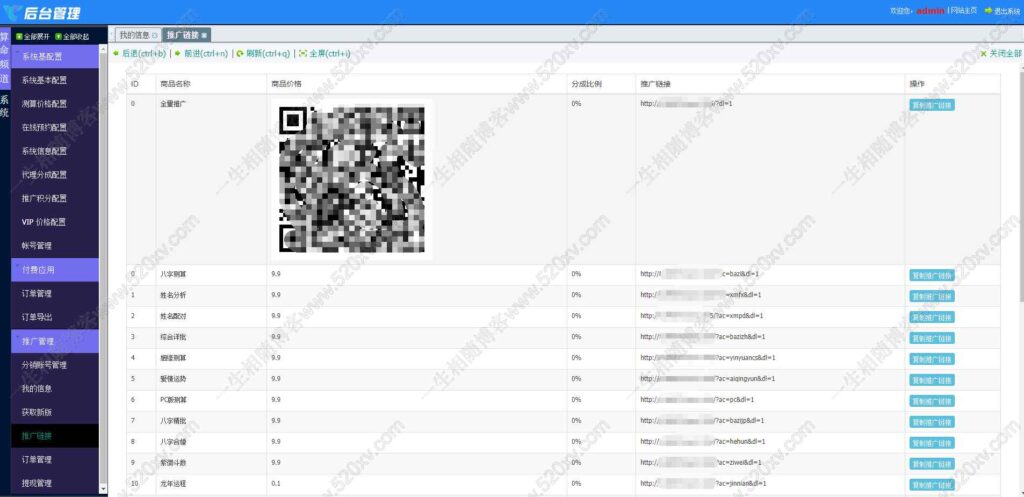Click the 全屏 fullscreen icon
The width and height of the screenshot is (1024, 497).
coord(302,54)
